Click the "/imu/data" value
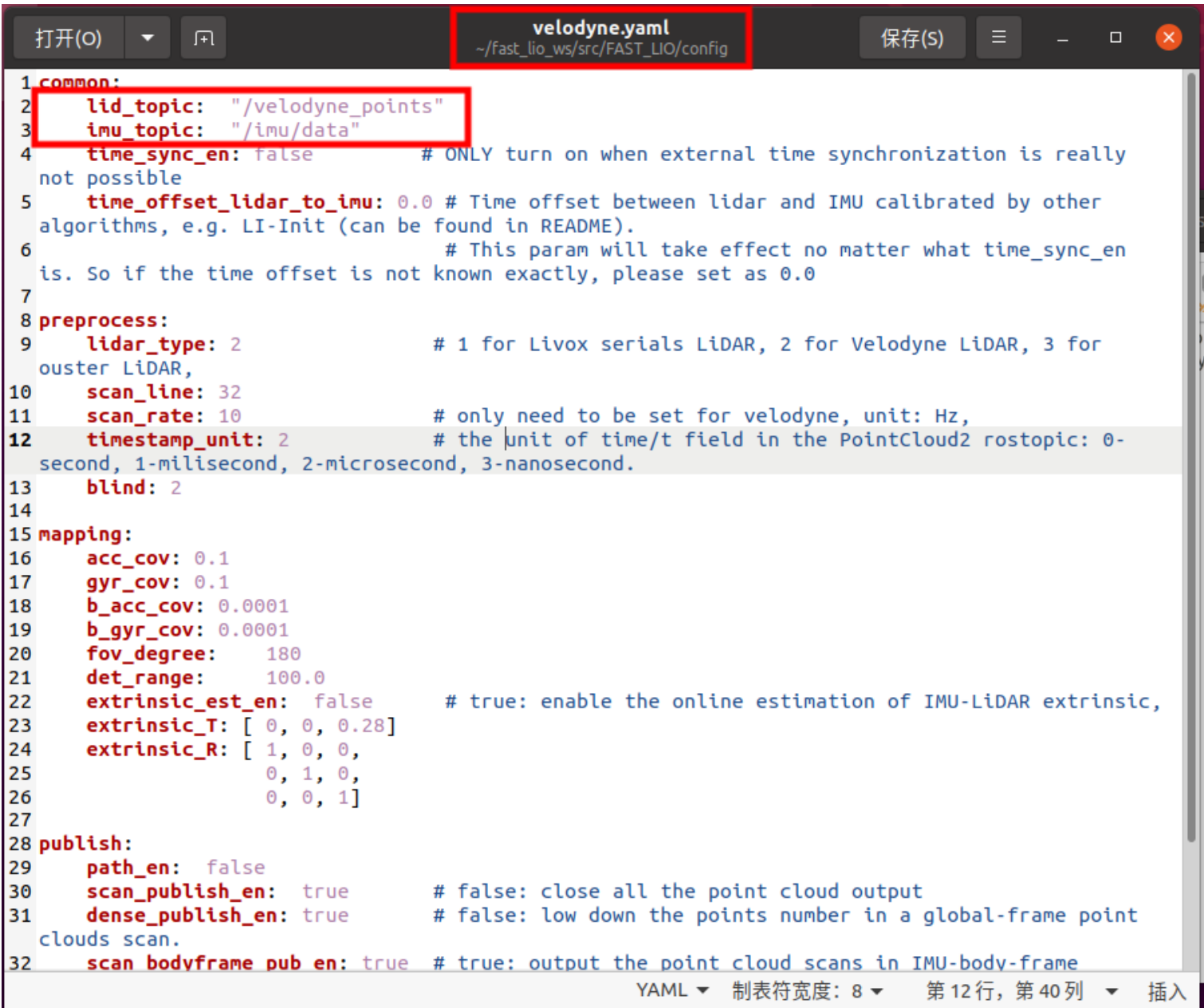Image resolution: width=1204 pixels, height=1008 pixels. pos(295,130)
